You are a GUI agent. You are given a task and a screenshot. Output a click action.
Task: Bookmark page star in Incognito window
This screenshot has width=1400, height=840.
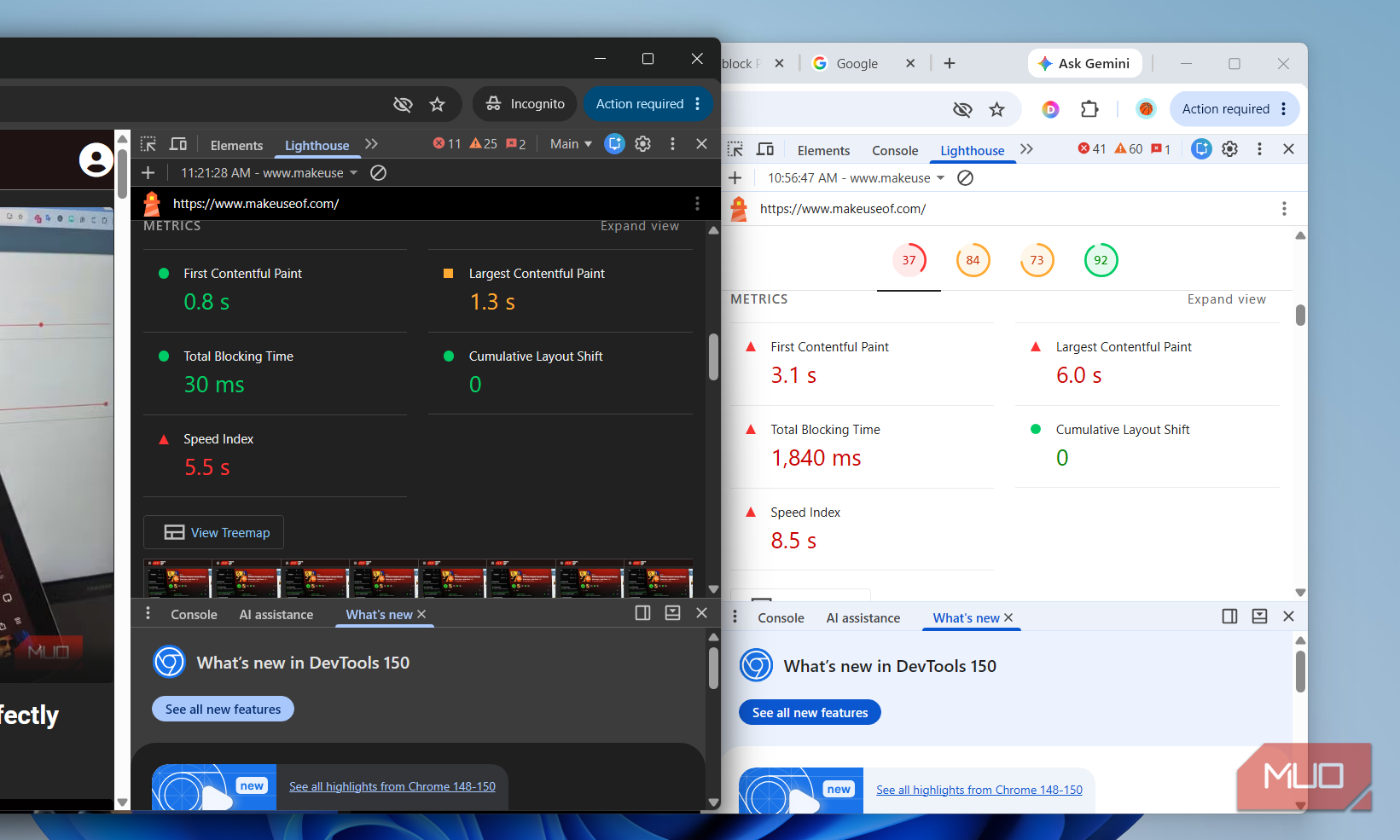click(437, 104)
